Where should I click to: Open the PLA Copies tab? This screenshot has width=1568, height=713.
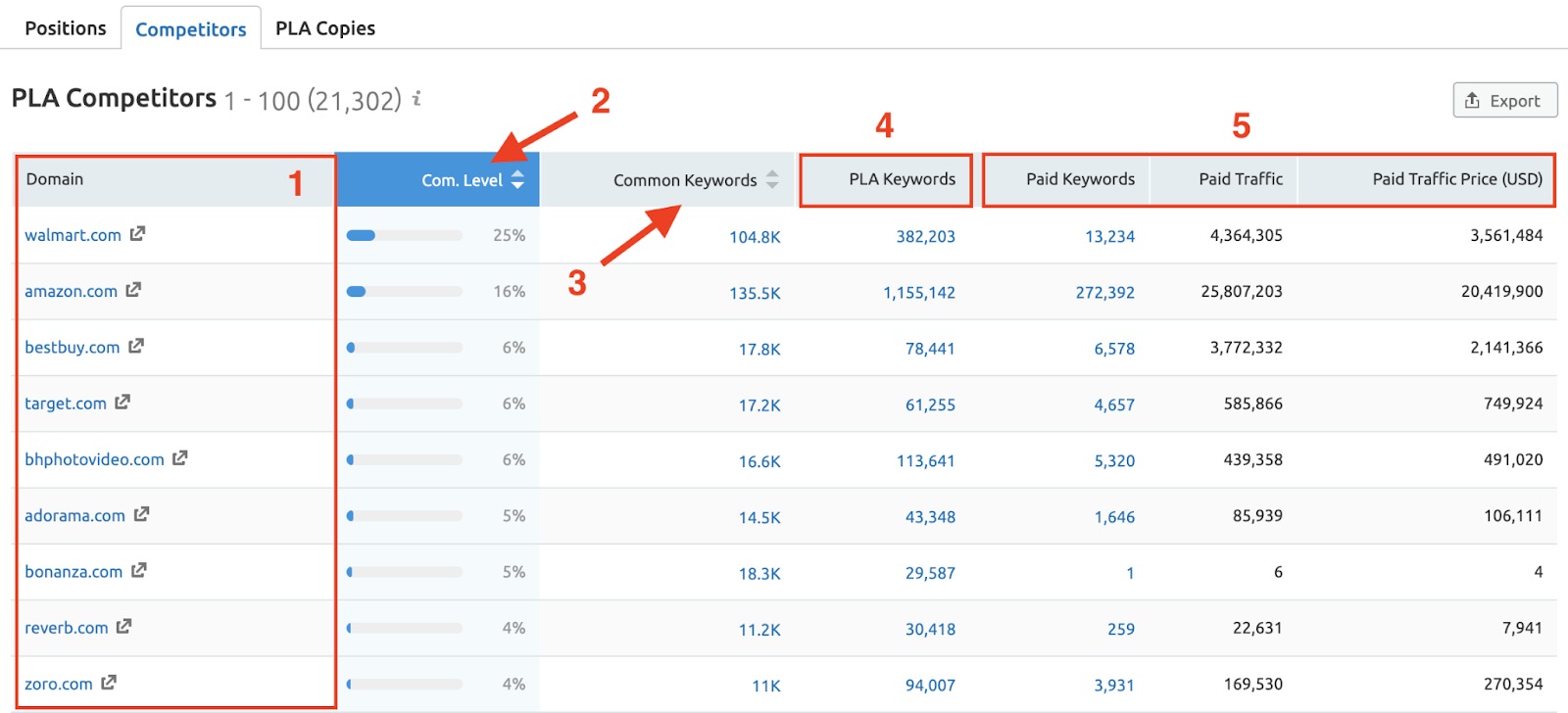[x=325, y=28]
